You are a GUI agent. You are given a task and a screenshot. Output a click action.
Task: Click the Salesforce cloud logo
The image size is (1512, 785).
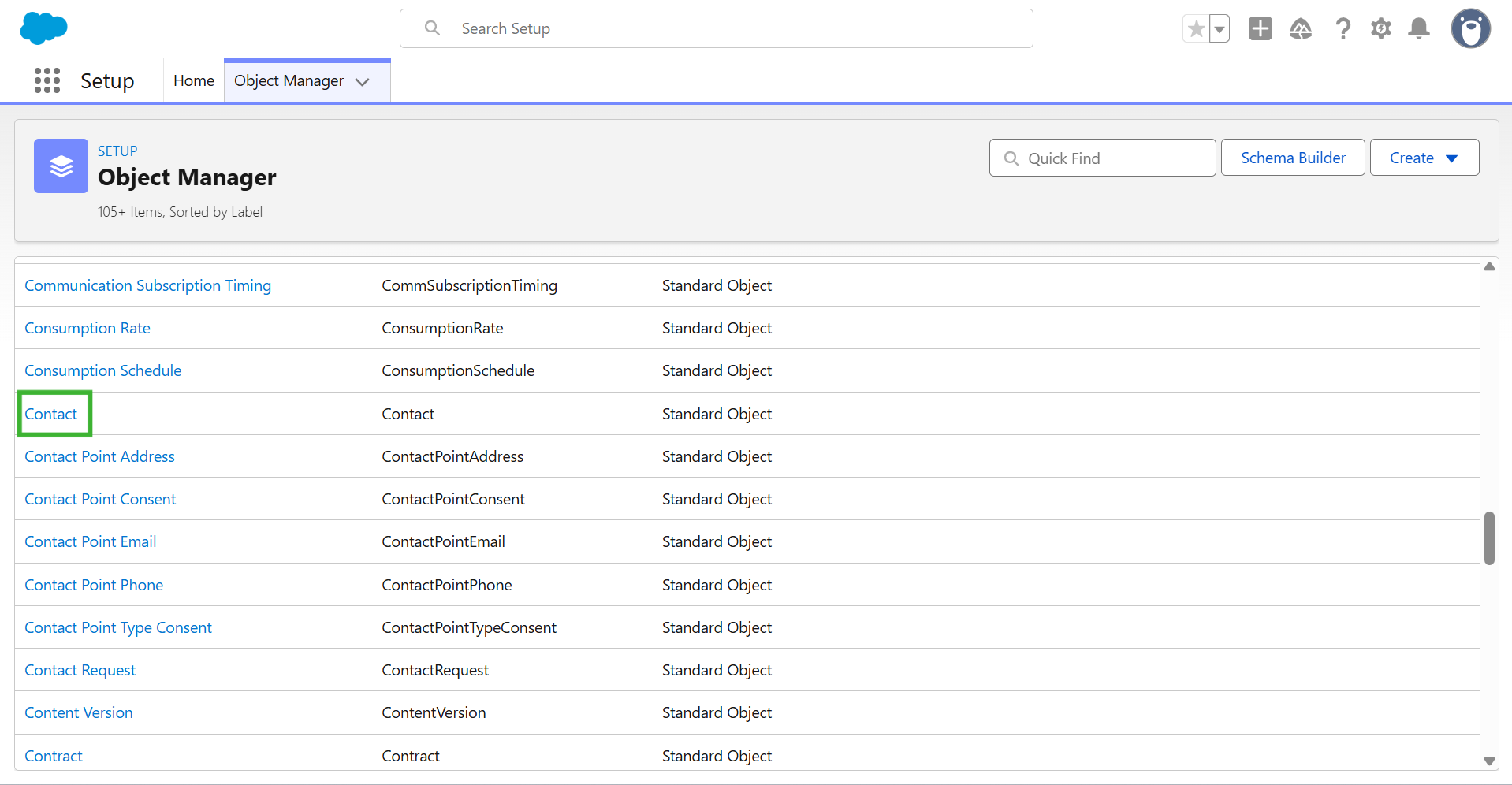(x=43, y=28)
